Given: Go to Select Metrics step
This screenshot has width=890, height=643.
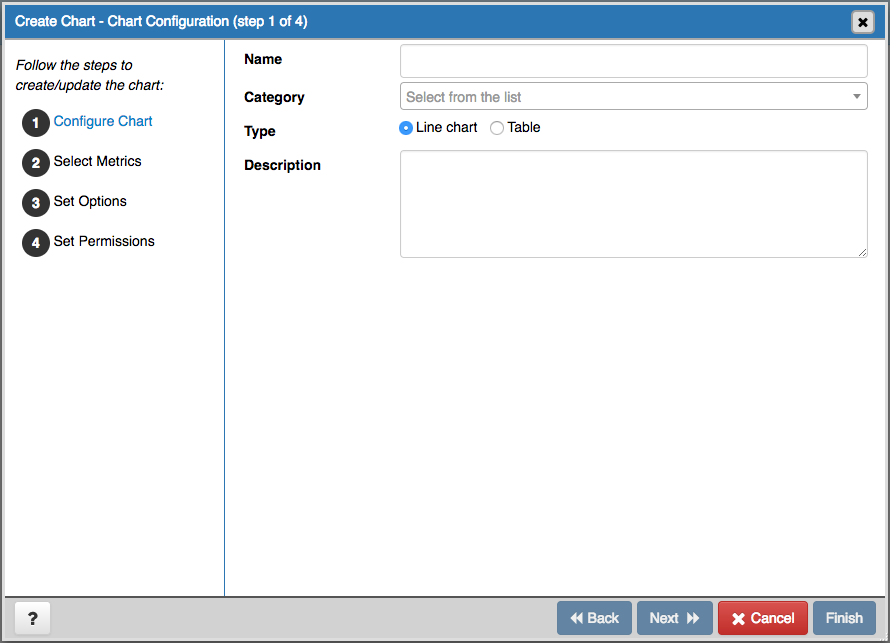Looking at the screenshot, I should (98, 161).
